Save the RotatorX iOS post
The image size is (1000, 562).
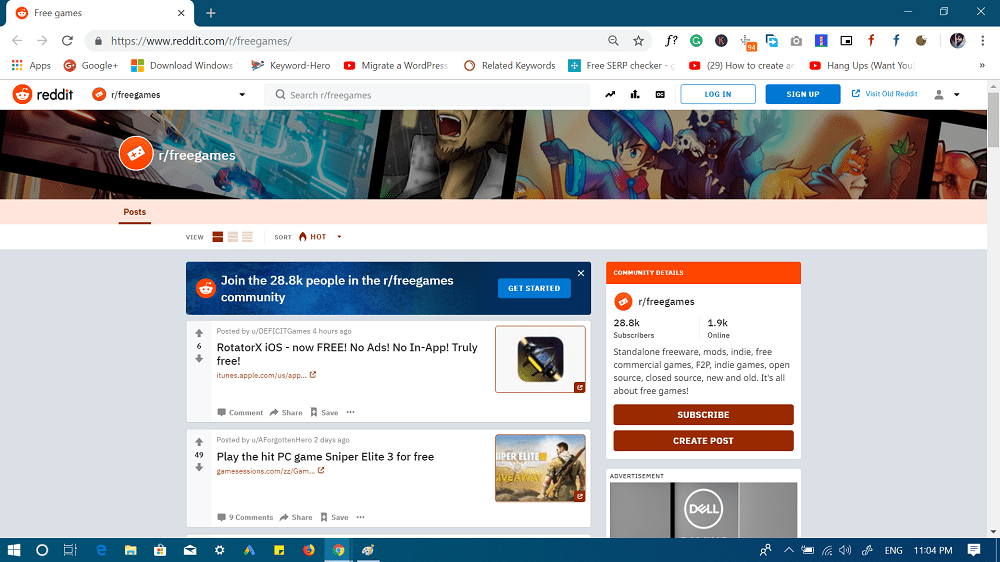(324, 413)
